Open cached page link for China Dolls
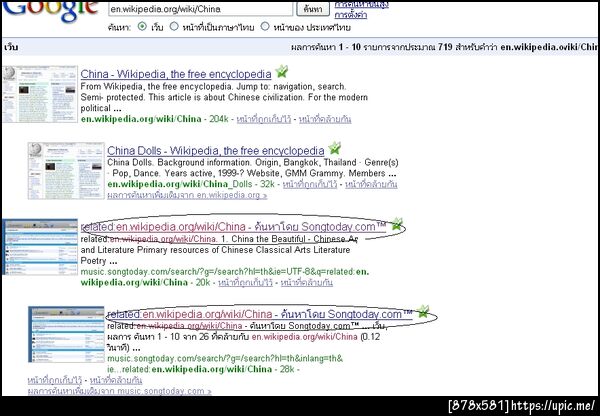 pyautogui.click(x=310, y=184)
